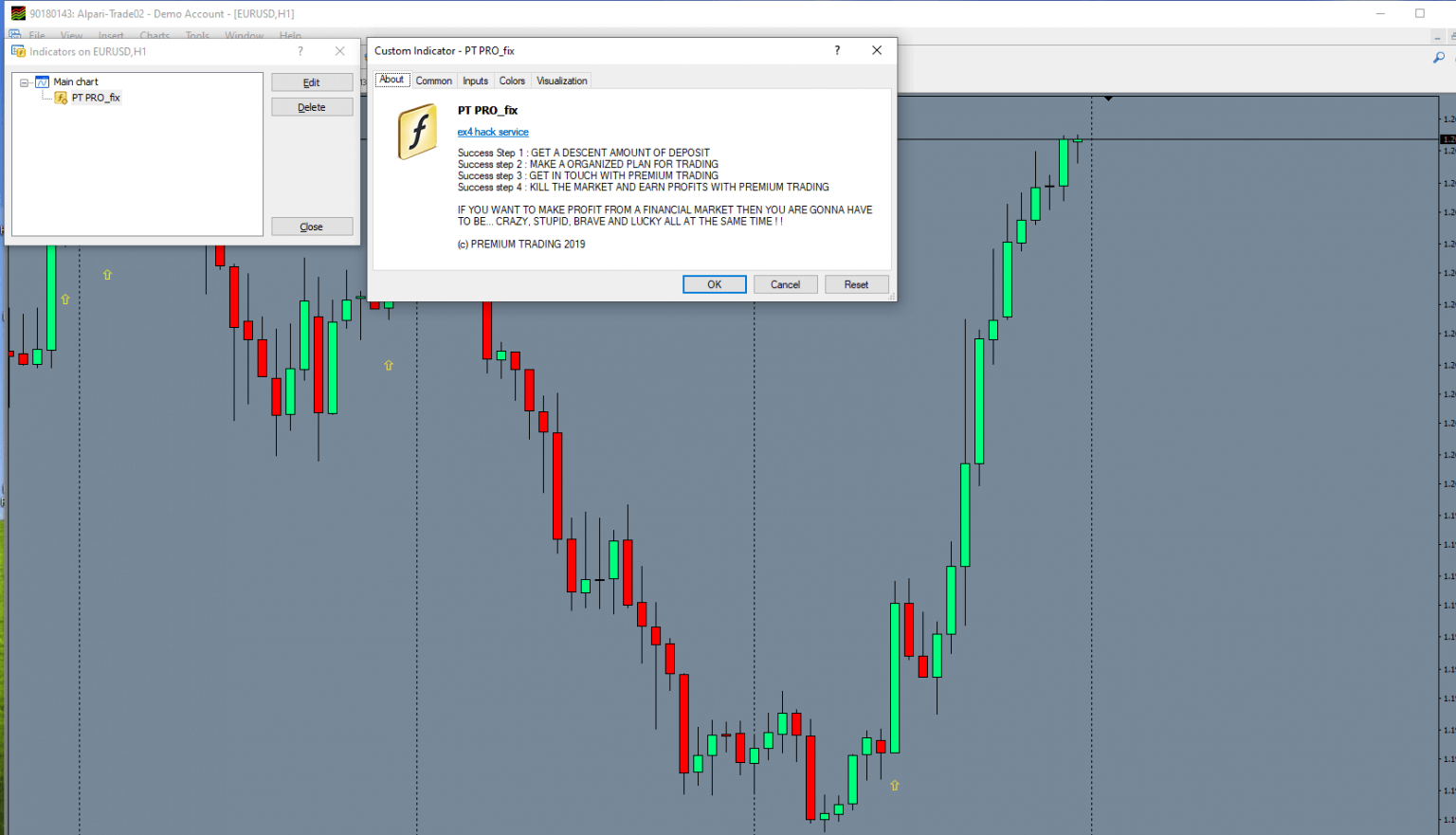Open the Charts menu in the main window
Screen dimensions: 1456x835
point(155,36)
